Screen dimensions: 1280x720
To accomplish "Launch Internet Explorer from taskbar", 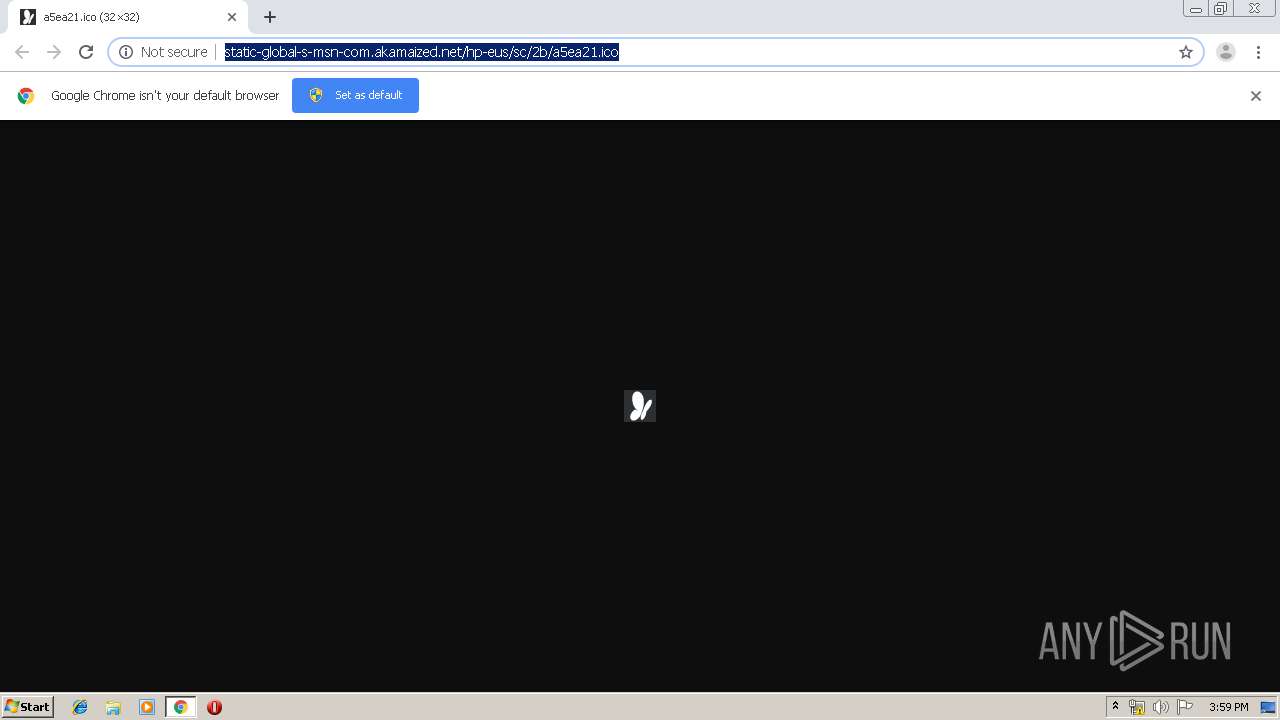I will coord(80,707).
